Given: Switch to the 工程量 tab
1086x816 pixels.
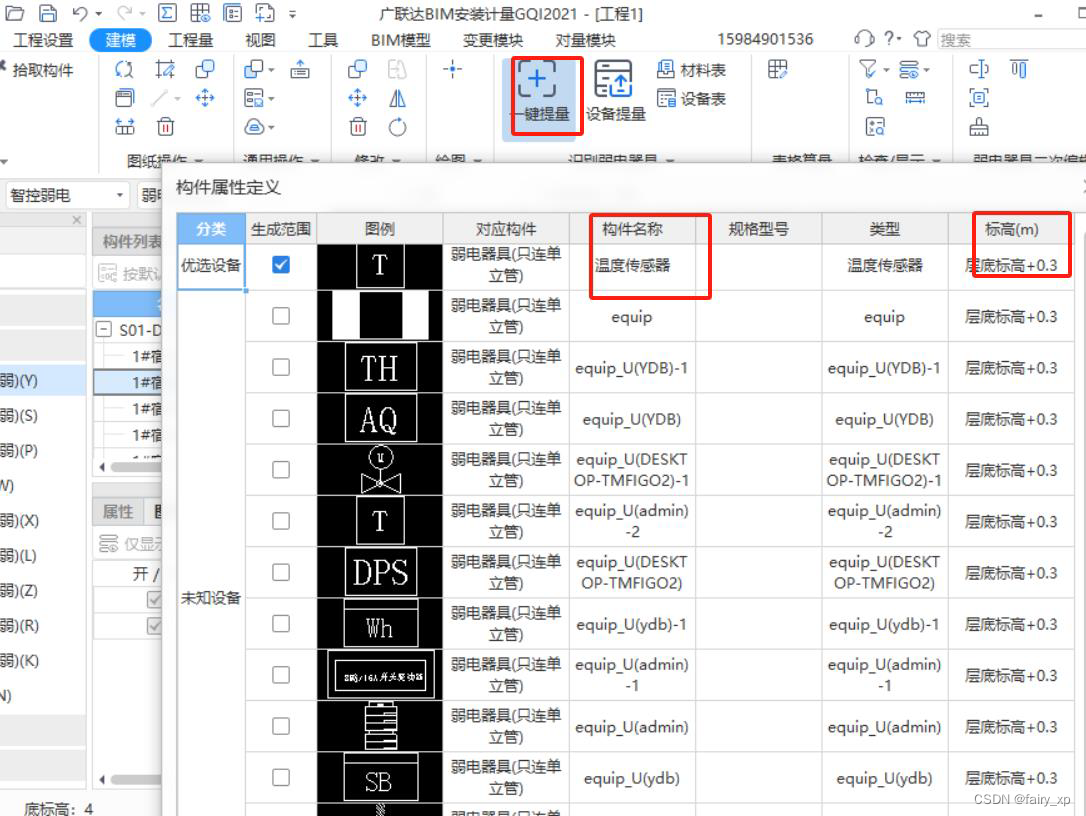Looking at the screenshot, I should coord(190,40).
